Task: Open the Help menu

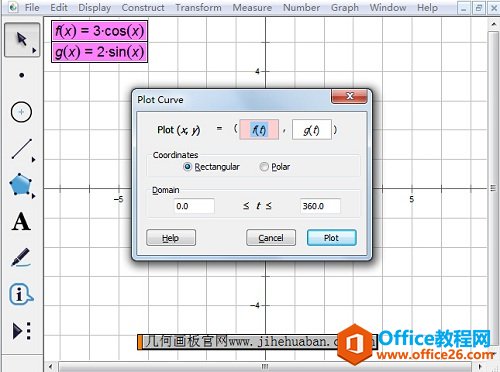Action: click(x=427, y=7)
